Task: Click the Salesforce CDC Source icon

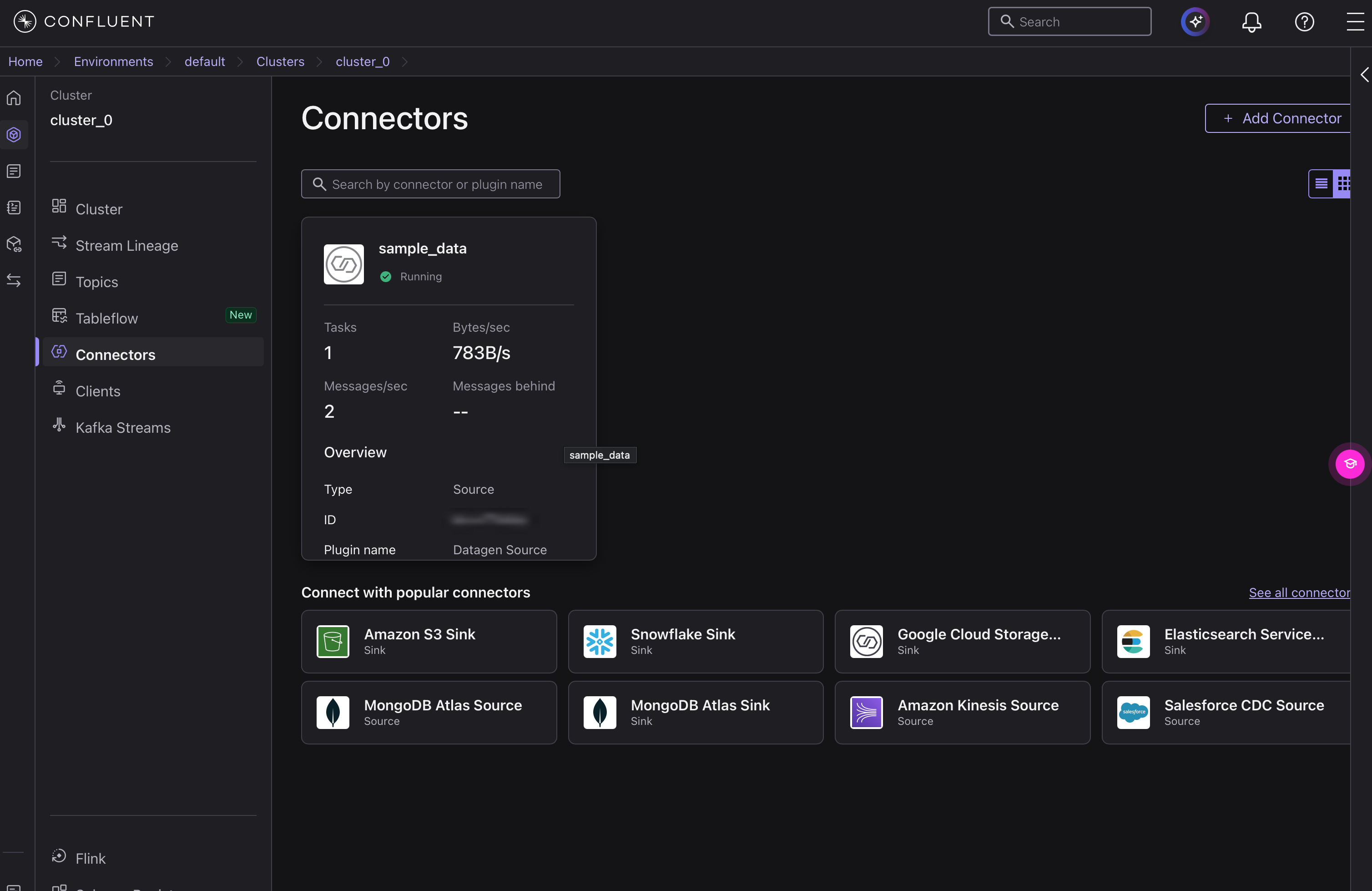Action: 1133,712
